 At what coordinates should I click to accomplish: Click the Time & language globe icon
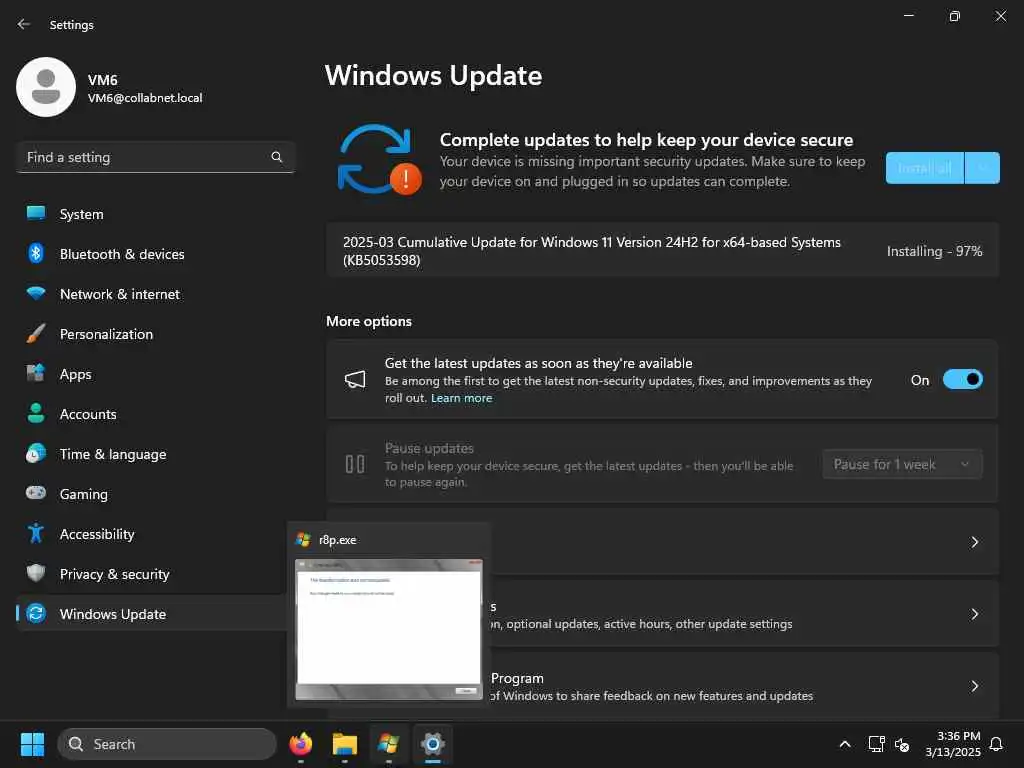click(36, 453)
